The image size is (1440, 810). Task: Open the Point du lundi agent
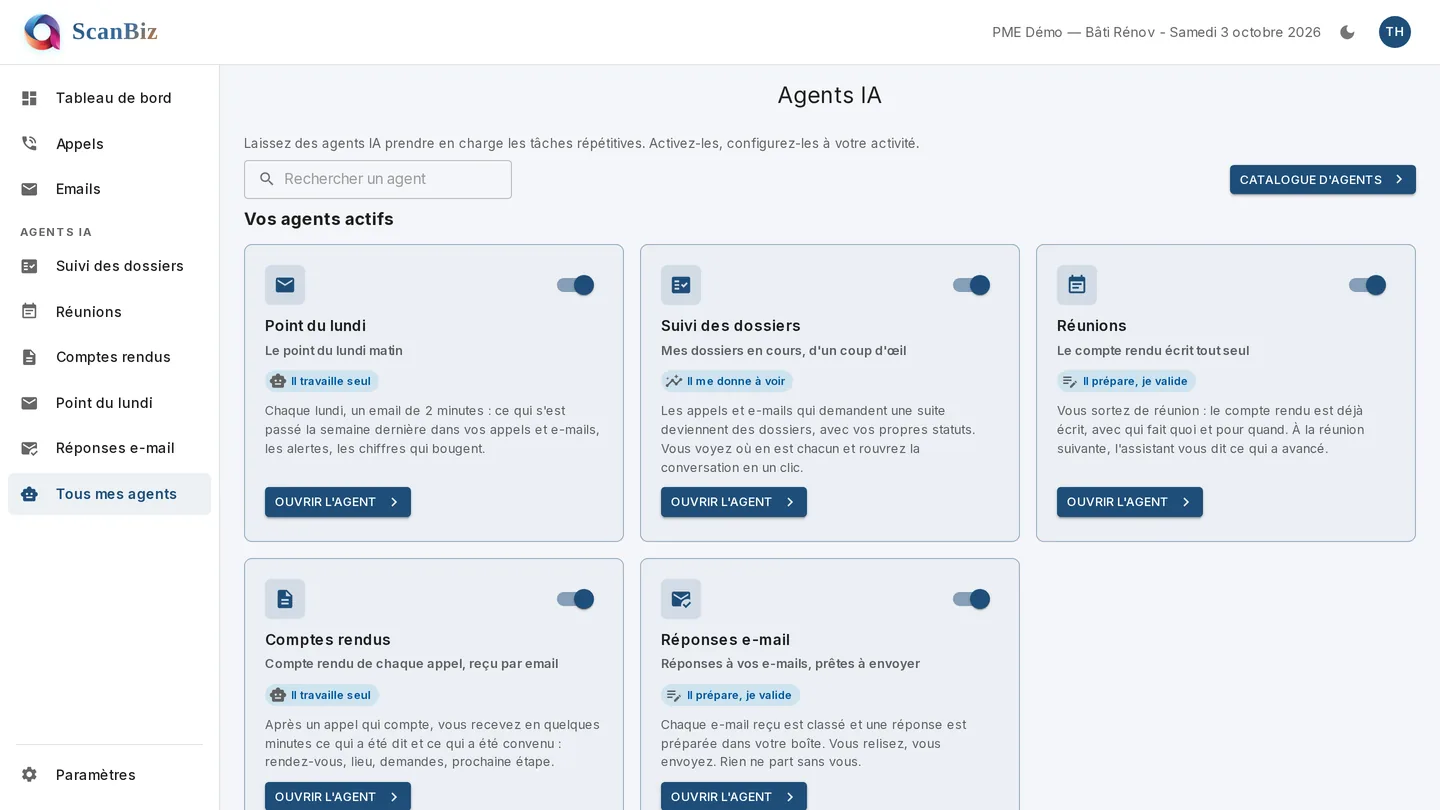click(338, 502)
